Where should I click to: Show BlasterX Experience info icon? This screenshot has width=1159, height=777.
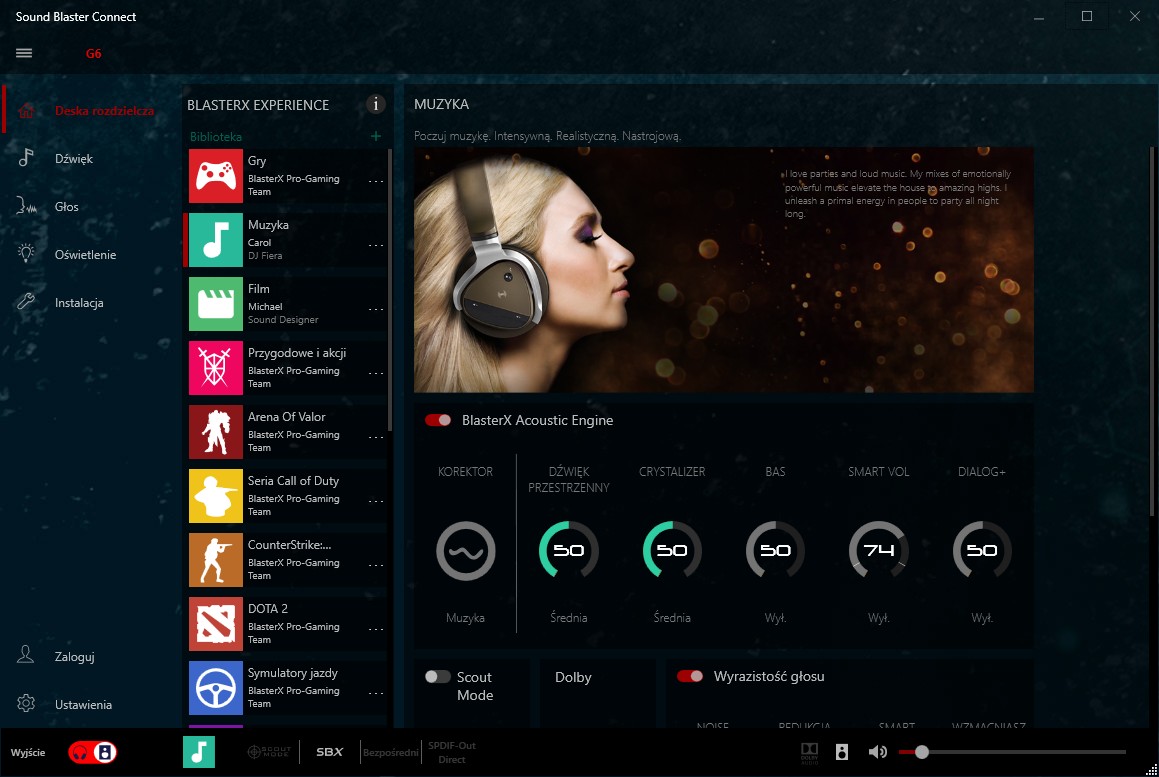(x=375, y=104)
